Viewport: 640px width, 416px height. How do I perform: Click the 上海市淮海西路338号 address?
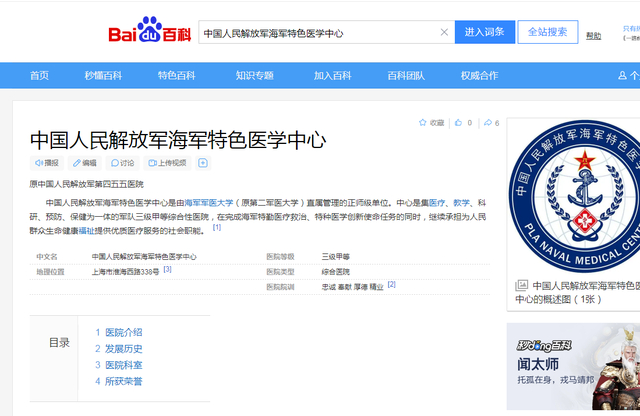click(126, 272)
